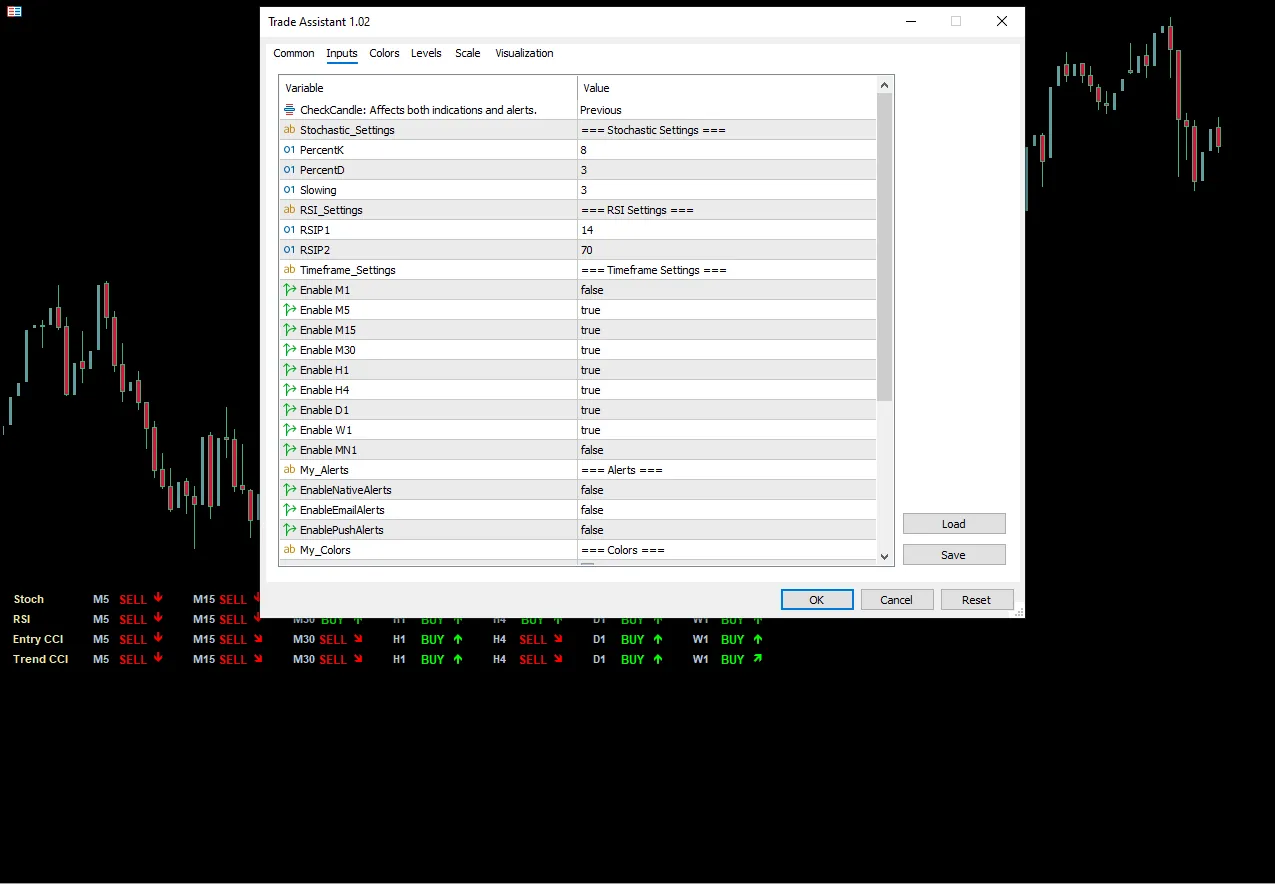Switch to the Visualization tab
Viewport: 1275px width, 884px height.
pos(524,53)
